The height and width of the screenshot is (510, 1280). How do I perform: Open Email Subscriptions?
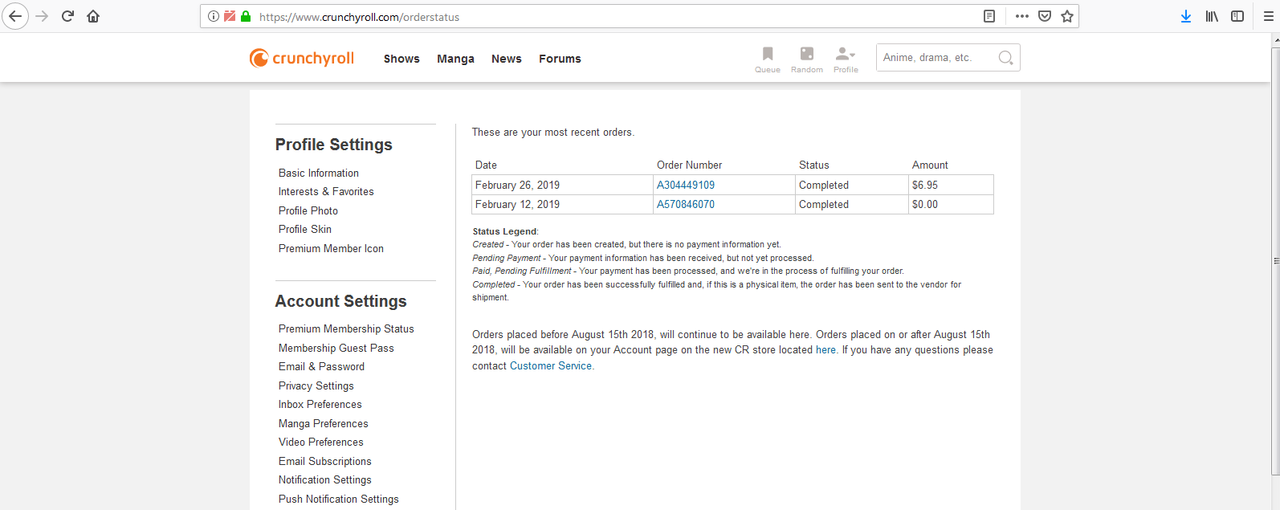click(325, 461)
